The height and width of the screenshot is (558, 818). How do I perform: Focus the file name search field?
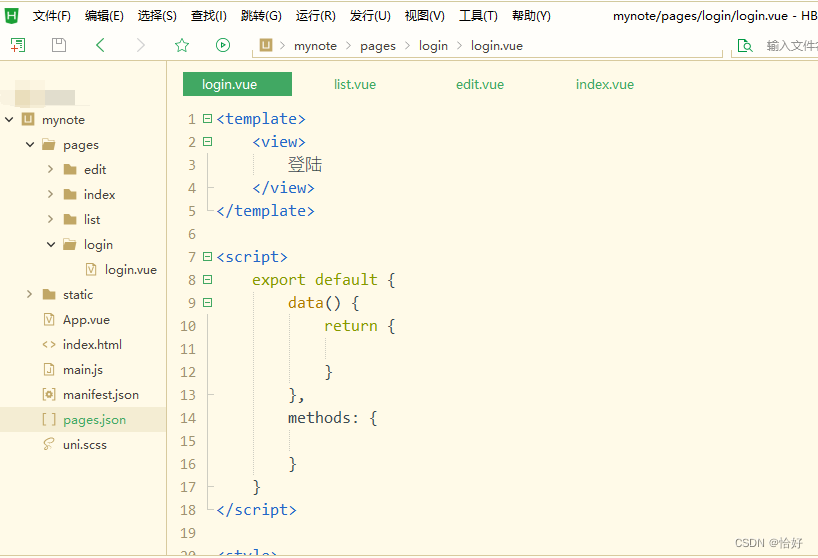791,46
